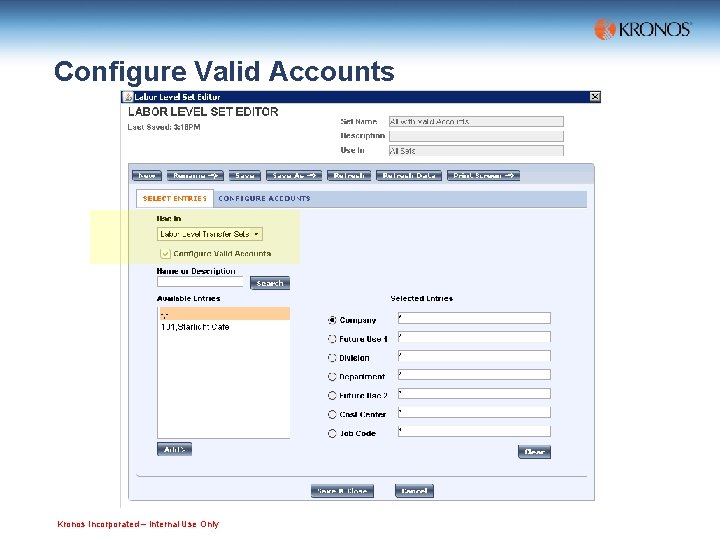The height and width of the screenshot is (540, 720).
Task: Switch to the Select Entries tab
Action: coord(174,198)
